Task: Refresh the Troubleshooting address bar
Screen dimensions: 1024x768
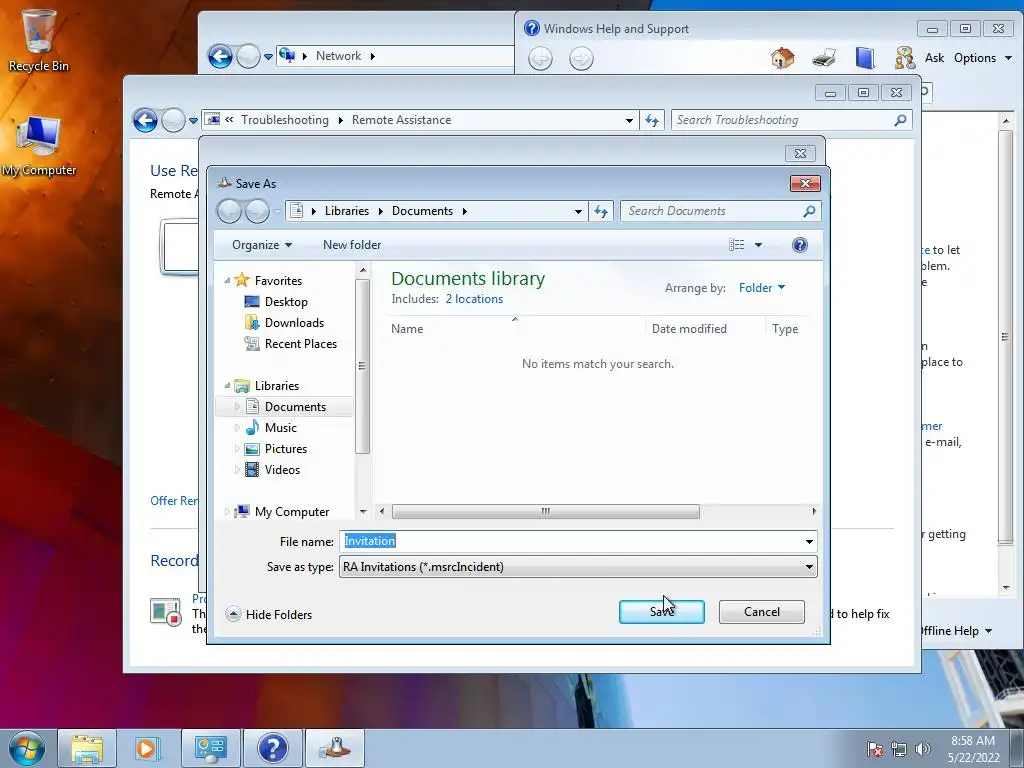Action: tap(652, 120)
